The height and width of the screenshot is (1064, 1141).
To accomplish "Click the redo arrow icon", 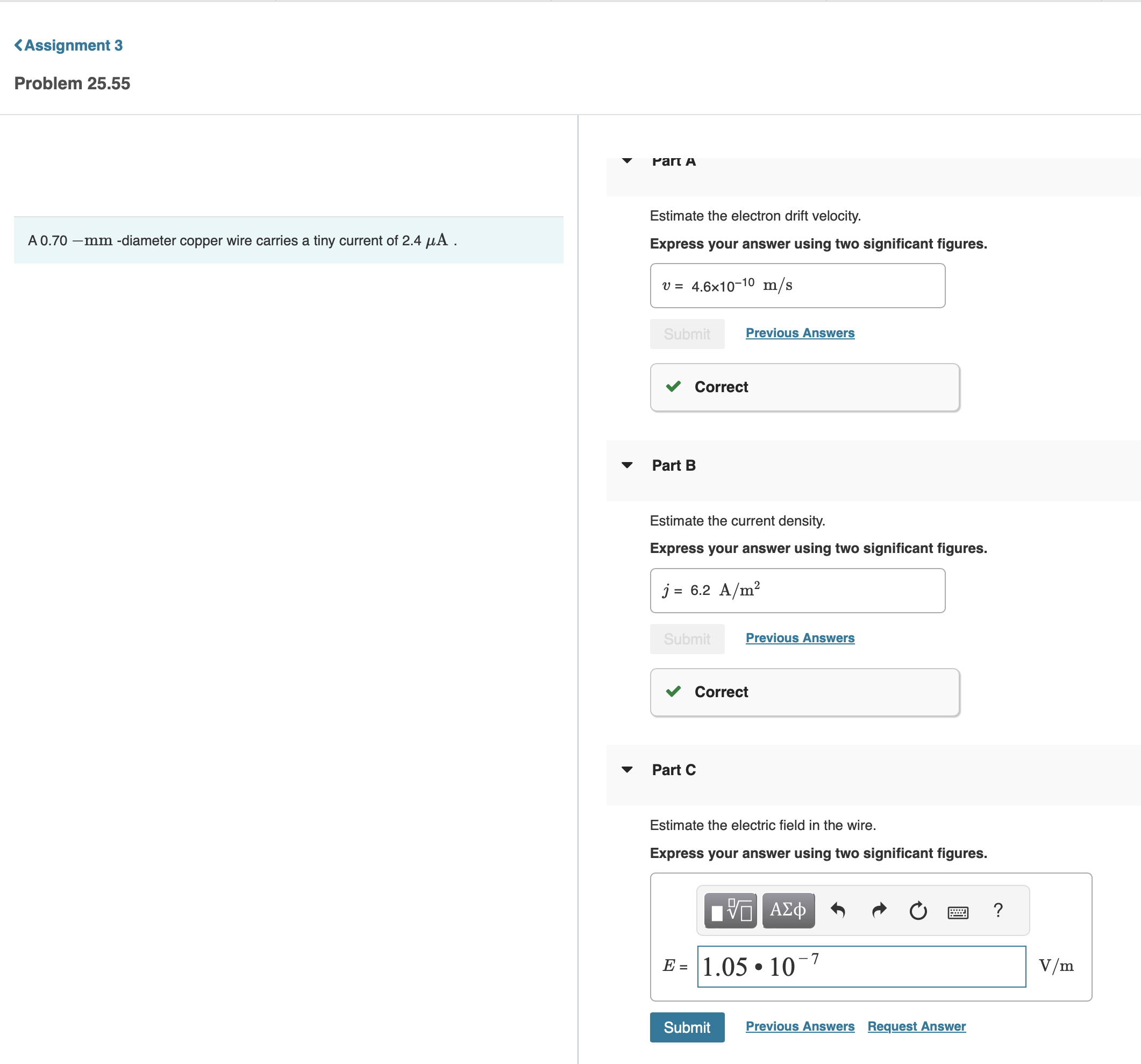I will coord(879,910).
